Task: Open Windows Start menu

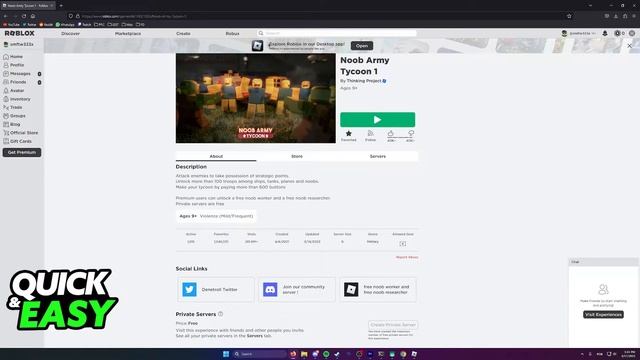Action: pyautogui.click(x=226, y=354)
